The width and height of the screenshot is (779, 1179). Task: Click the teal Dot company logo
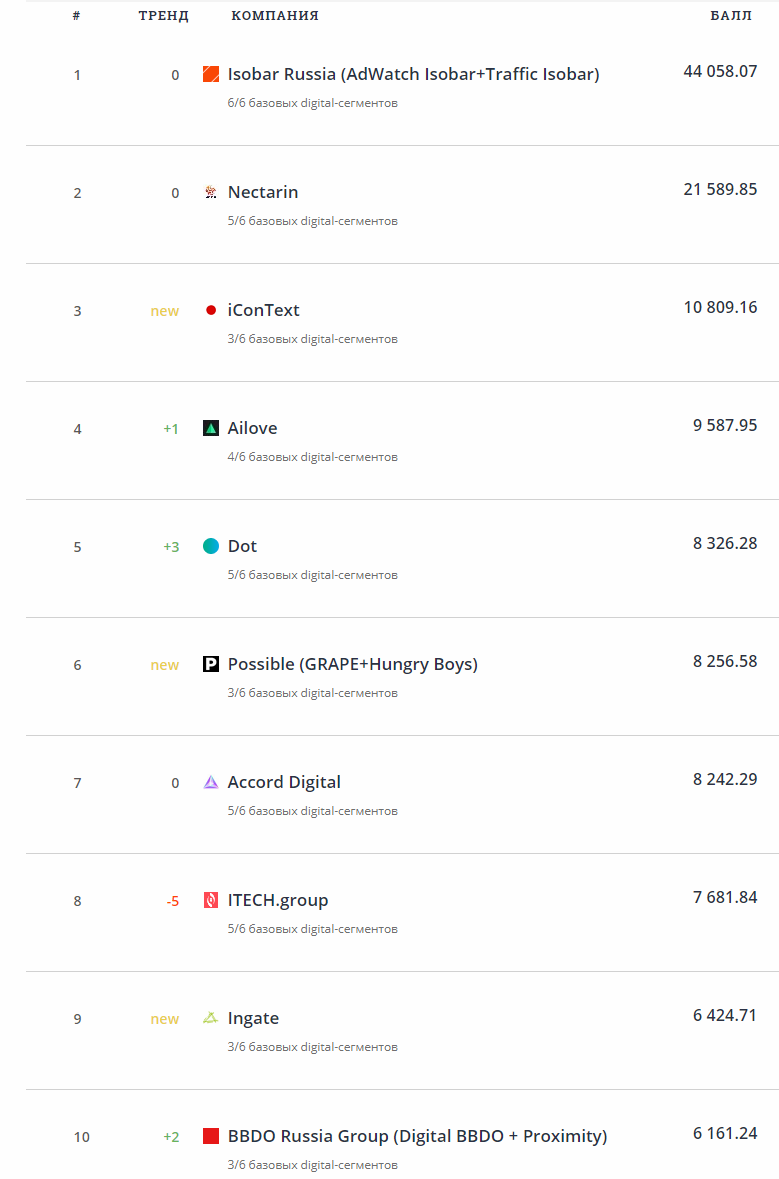211,546
